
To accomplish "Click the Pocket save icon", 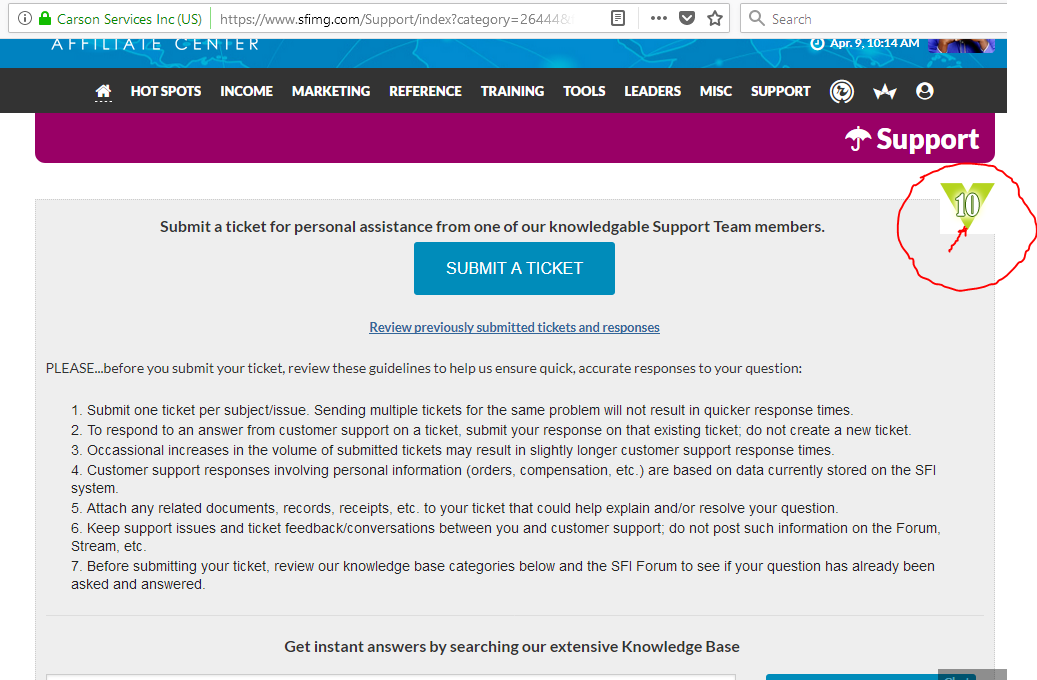I will pos(687,19).
